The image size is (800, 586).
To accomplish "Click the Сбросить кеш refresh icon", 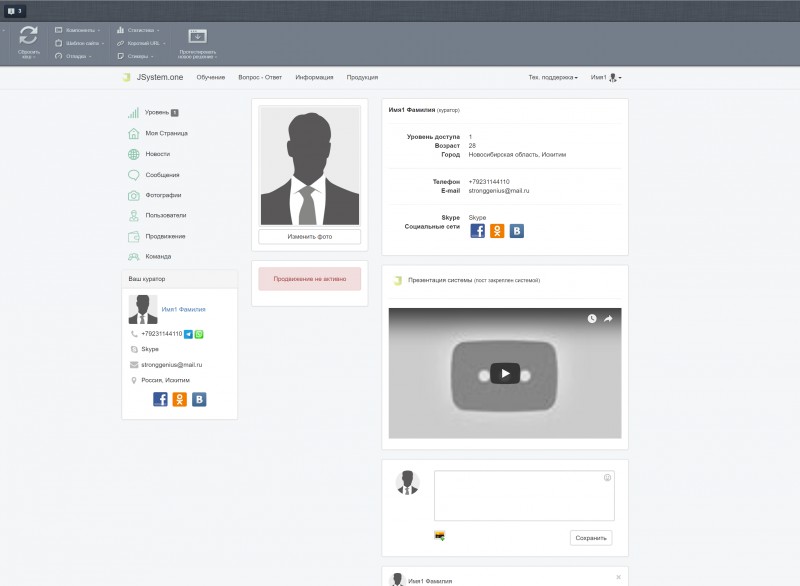I will tap(29, 35).
